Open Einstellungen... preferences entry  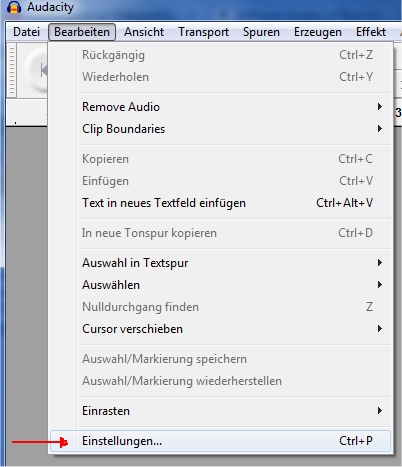coord(220,441)
